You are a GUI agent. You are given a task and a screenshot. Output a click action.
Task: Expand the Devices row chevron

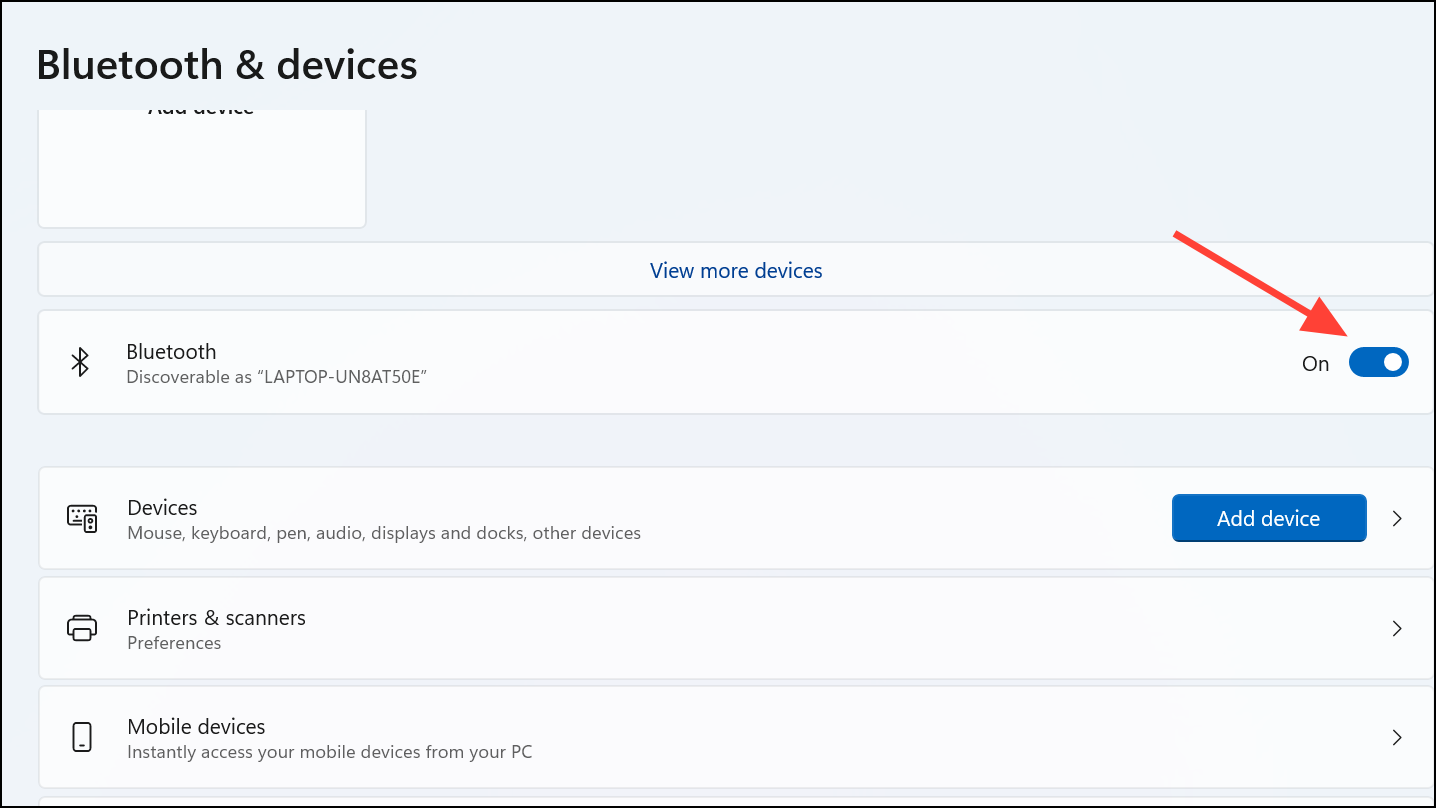pyautogui.click(x=1397, y=518)
